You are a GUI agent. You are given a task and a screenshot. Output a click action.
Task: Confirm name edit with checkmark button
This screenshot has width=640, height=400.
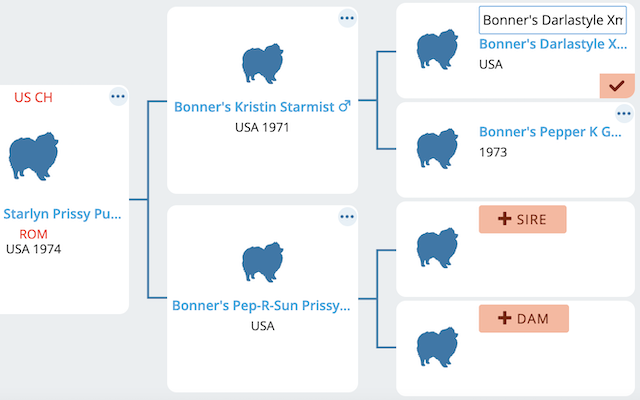[617, 86]
